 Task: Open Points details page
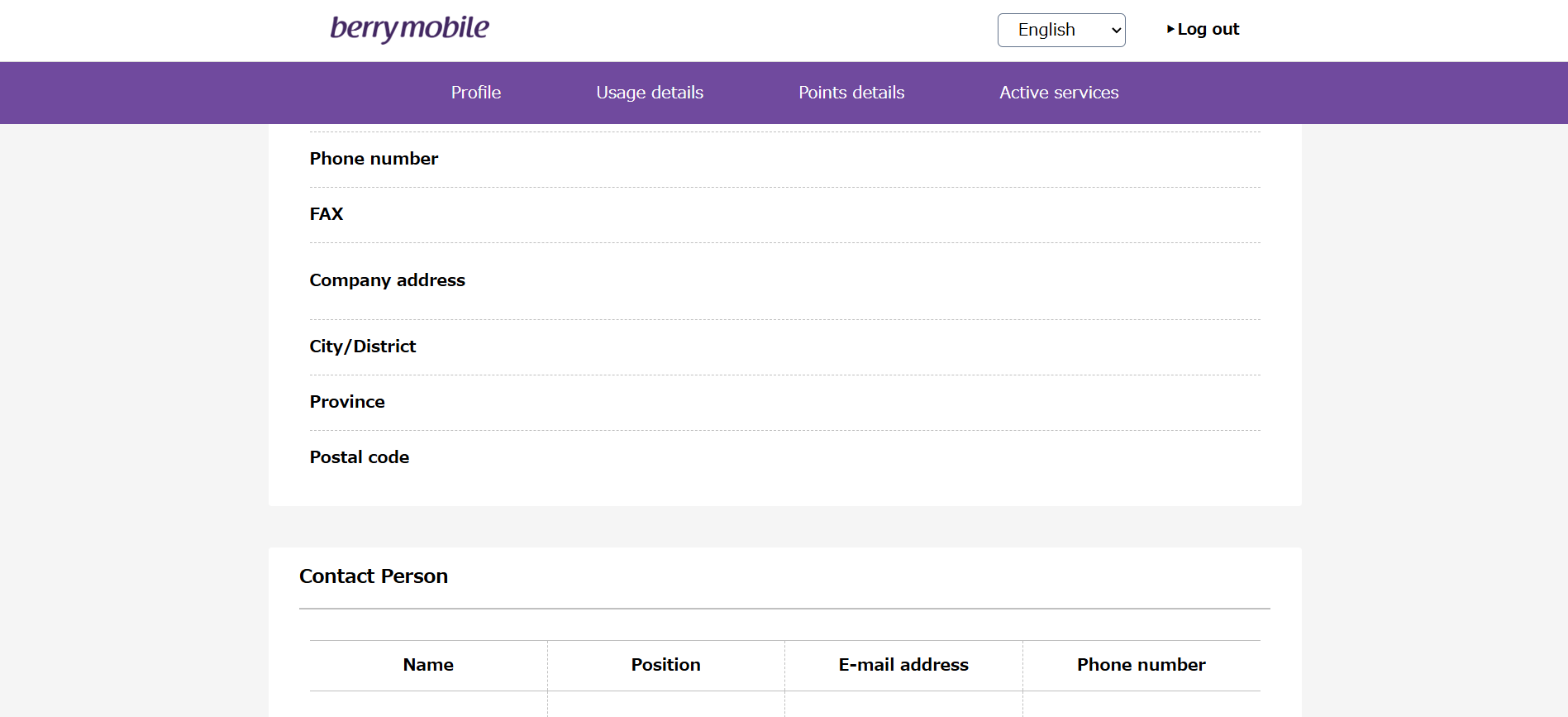(x=851, y=93)
